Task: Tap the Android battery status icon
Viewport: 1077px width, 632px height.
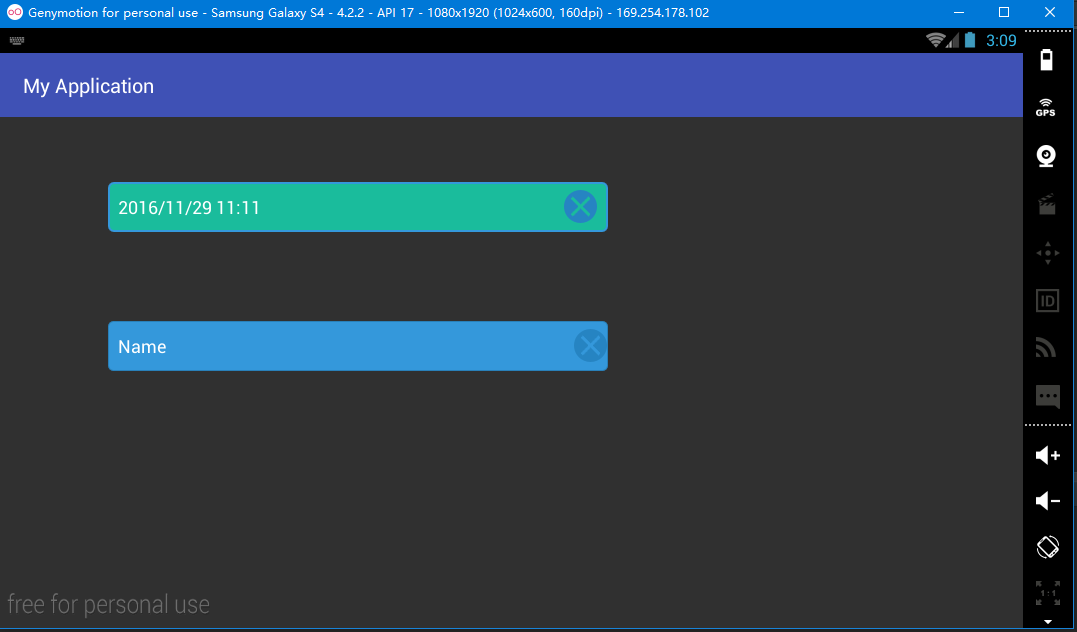Action: pyautogui.click(x=970, y=40)
